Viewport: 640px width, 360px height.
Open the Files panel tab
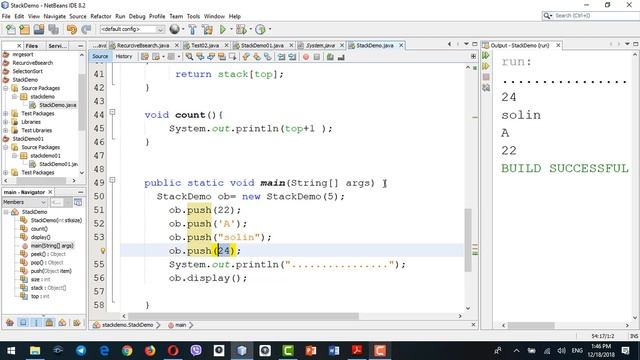tap(32, 46)
